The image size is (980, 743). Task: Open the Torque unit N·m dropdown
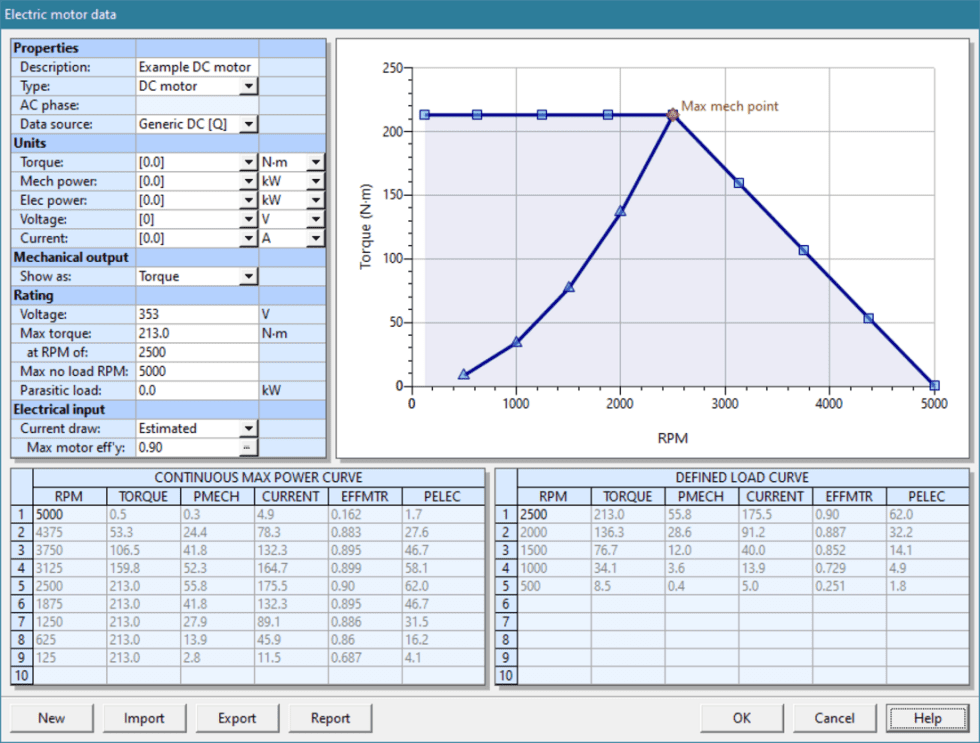coord(315,162)
